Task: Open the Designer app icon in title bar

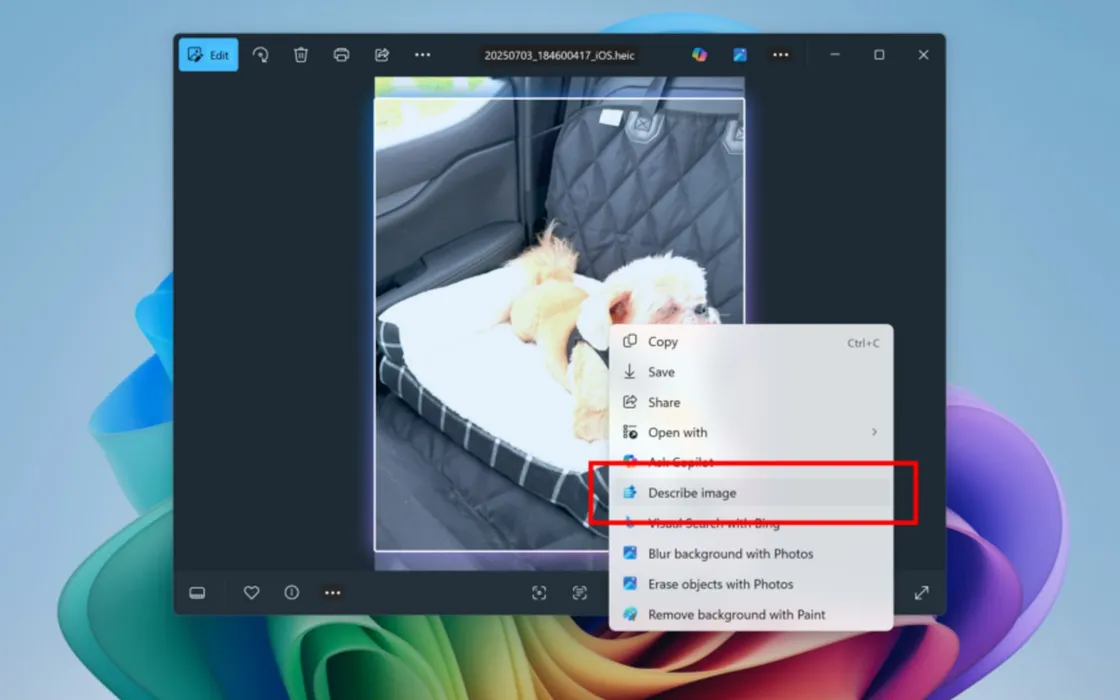Action: 740,55
